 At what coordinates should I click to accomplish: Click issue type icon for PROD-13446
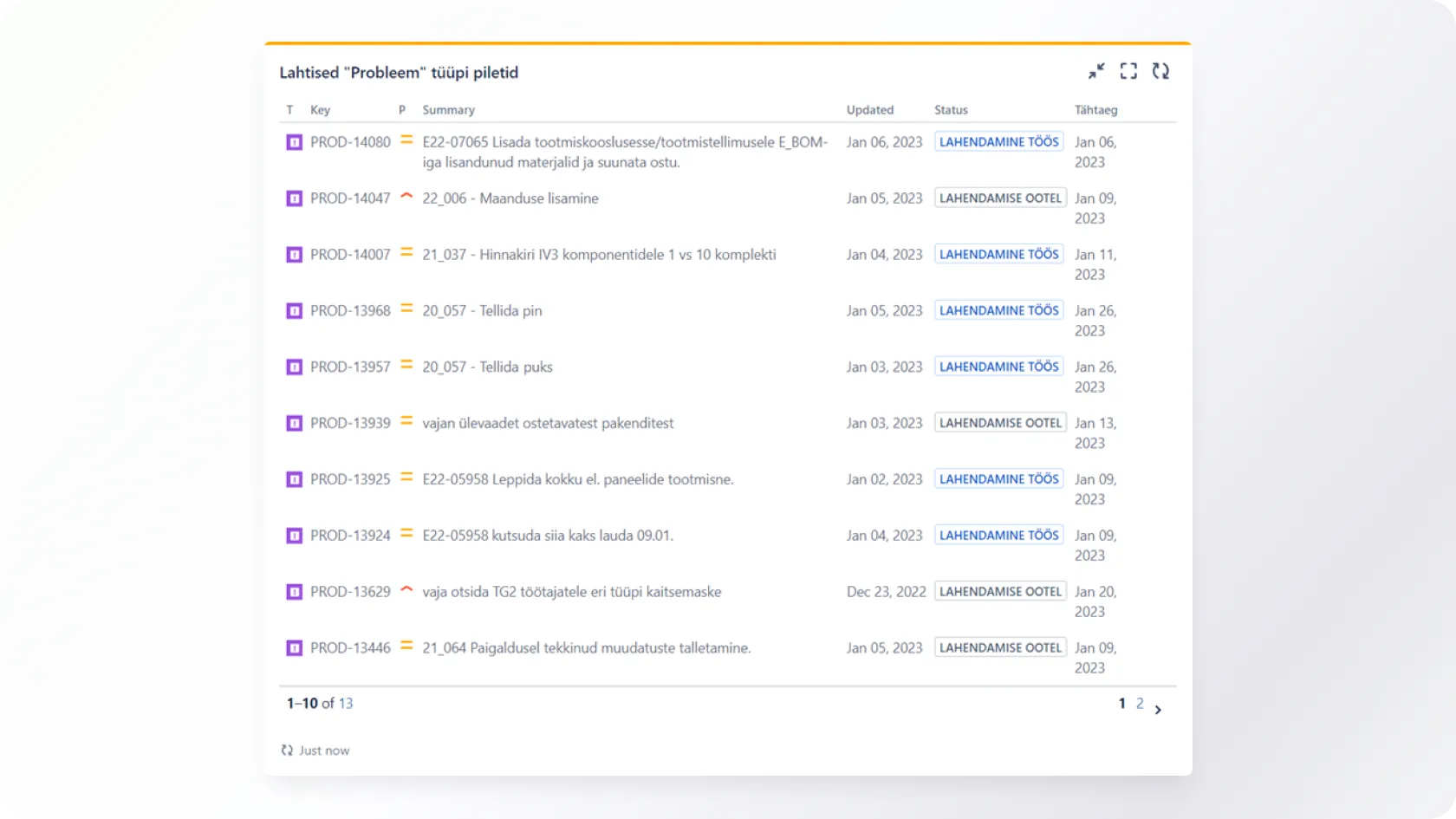pos(294,648)
